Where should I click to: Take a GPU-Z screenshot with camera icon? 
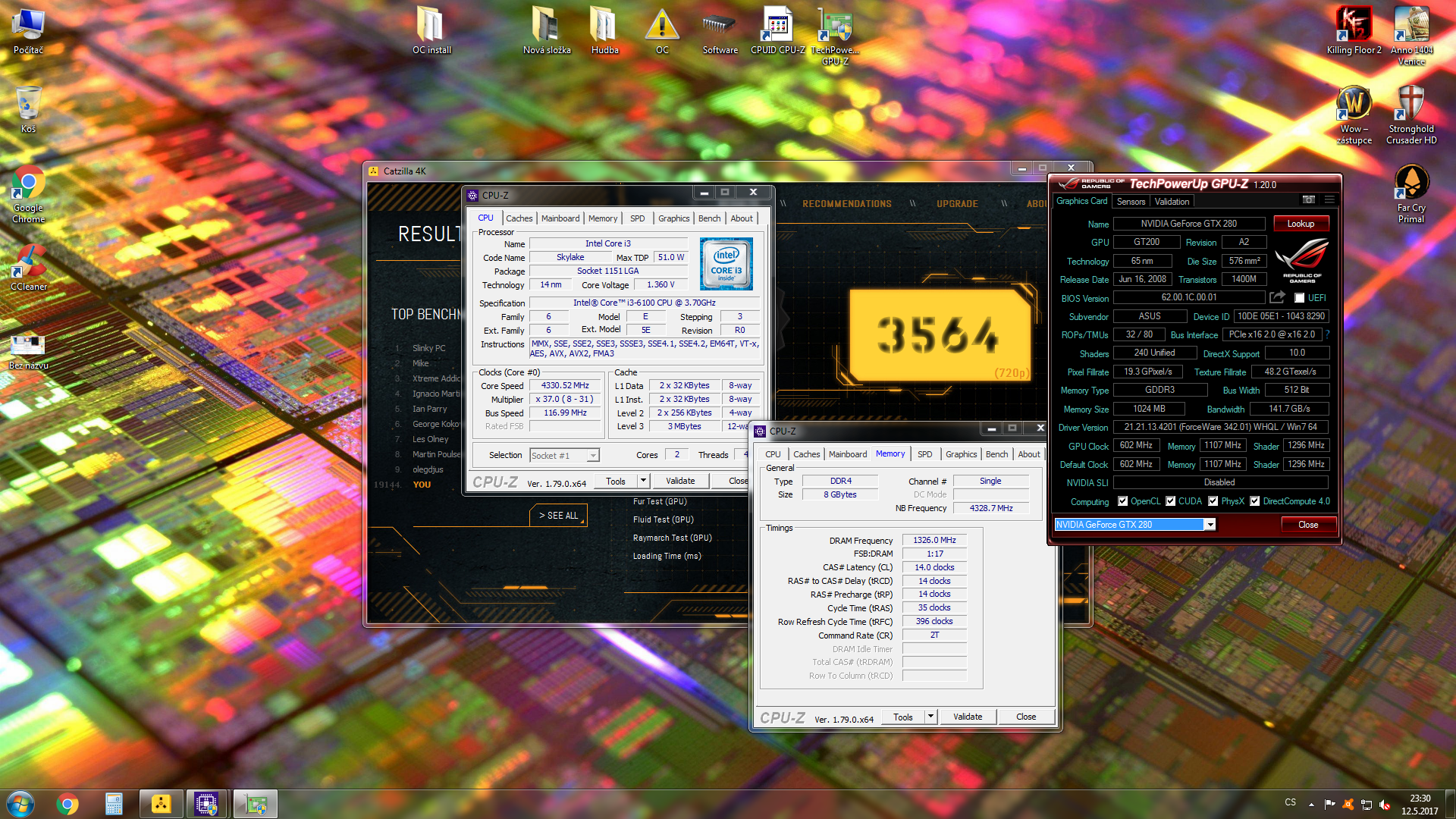click(1308, 200)
